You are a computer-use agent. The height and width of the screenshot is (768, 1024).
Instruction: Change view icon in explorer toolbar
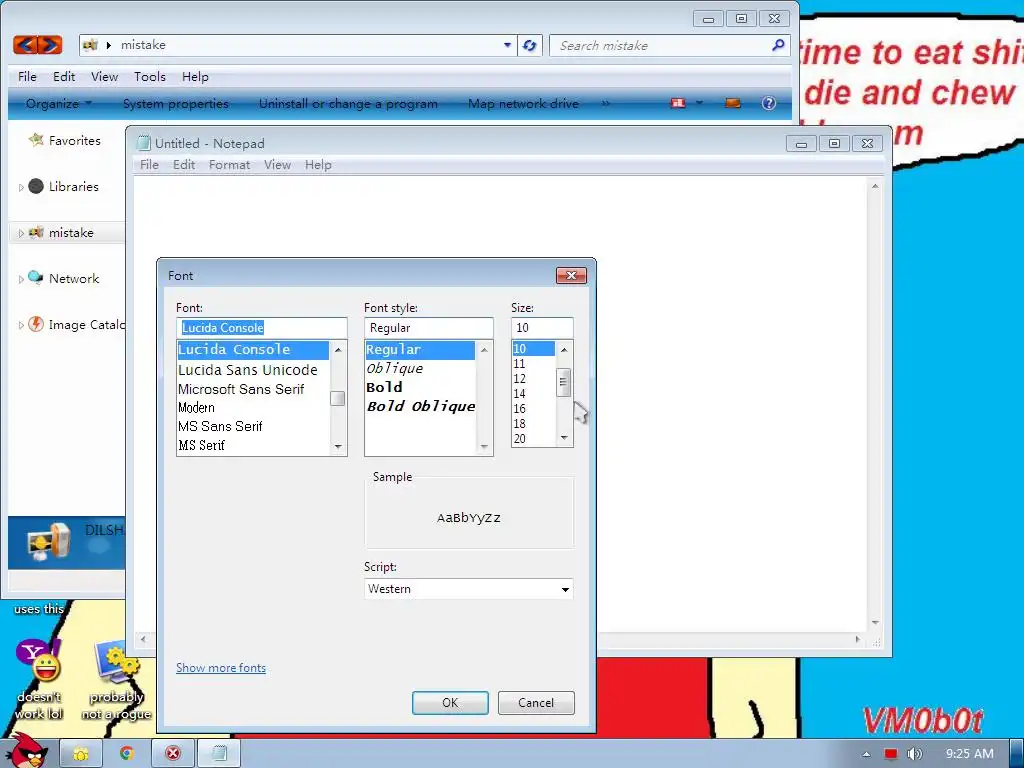[x=679, y=103]
